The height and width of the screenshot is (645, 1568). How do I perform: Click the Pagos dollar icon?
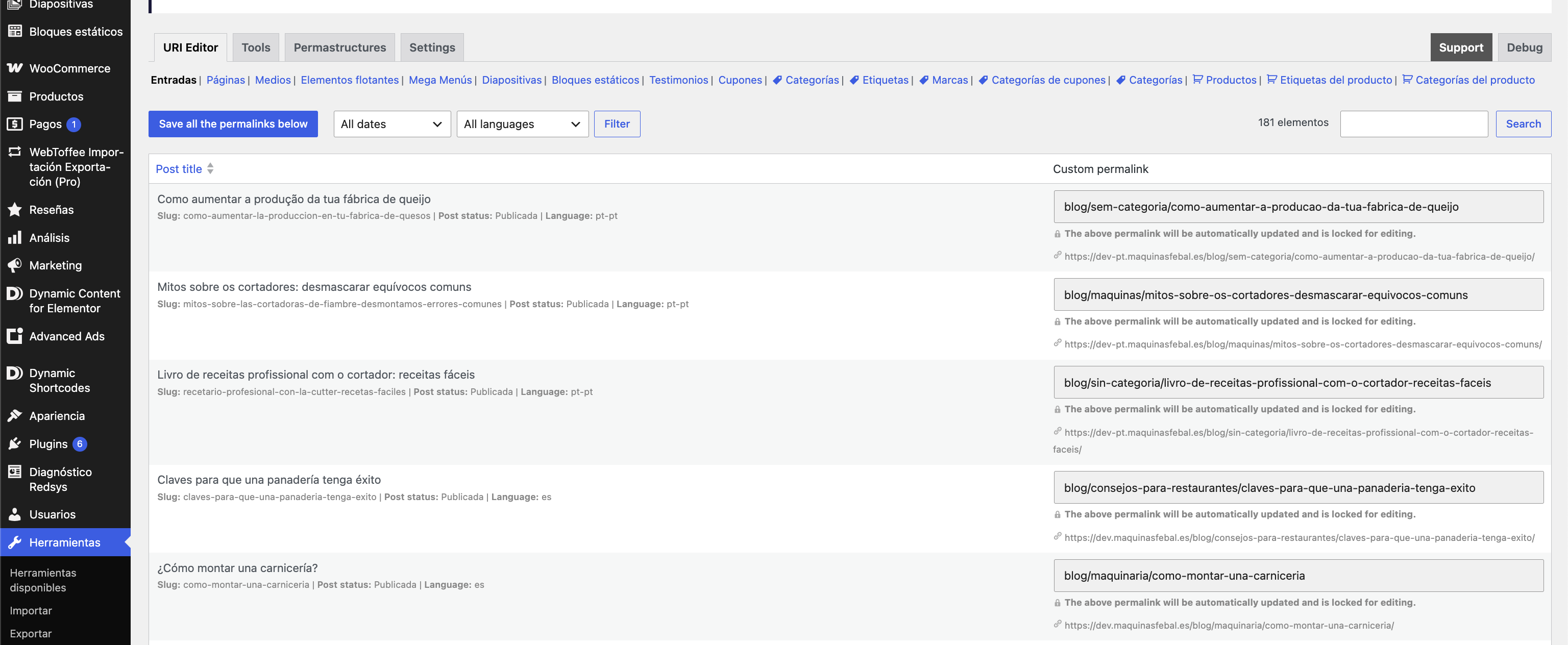(15, 124)
